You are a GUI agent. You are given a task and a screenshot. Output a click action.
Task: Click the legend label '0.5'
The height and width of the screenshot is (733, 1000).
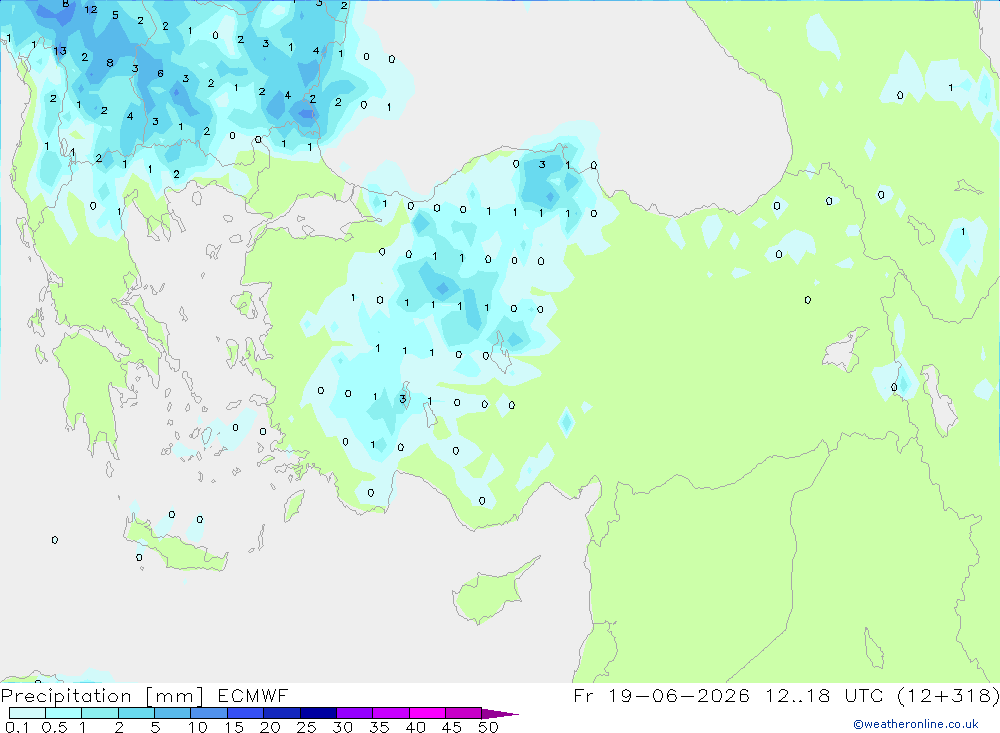point(54,727)
